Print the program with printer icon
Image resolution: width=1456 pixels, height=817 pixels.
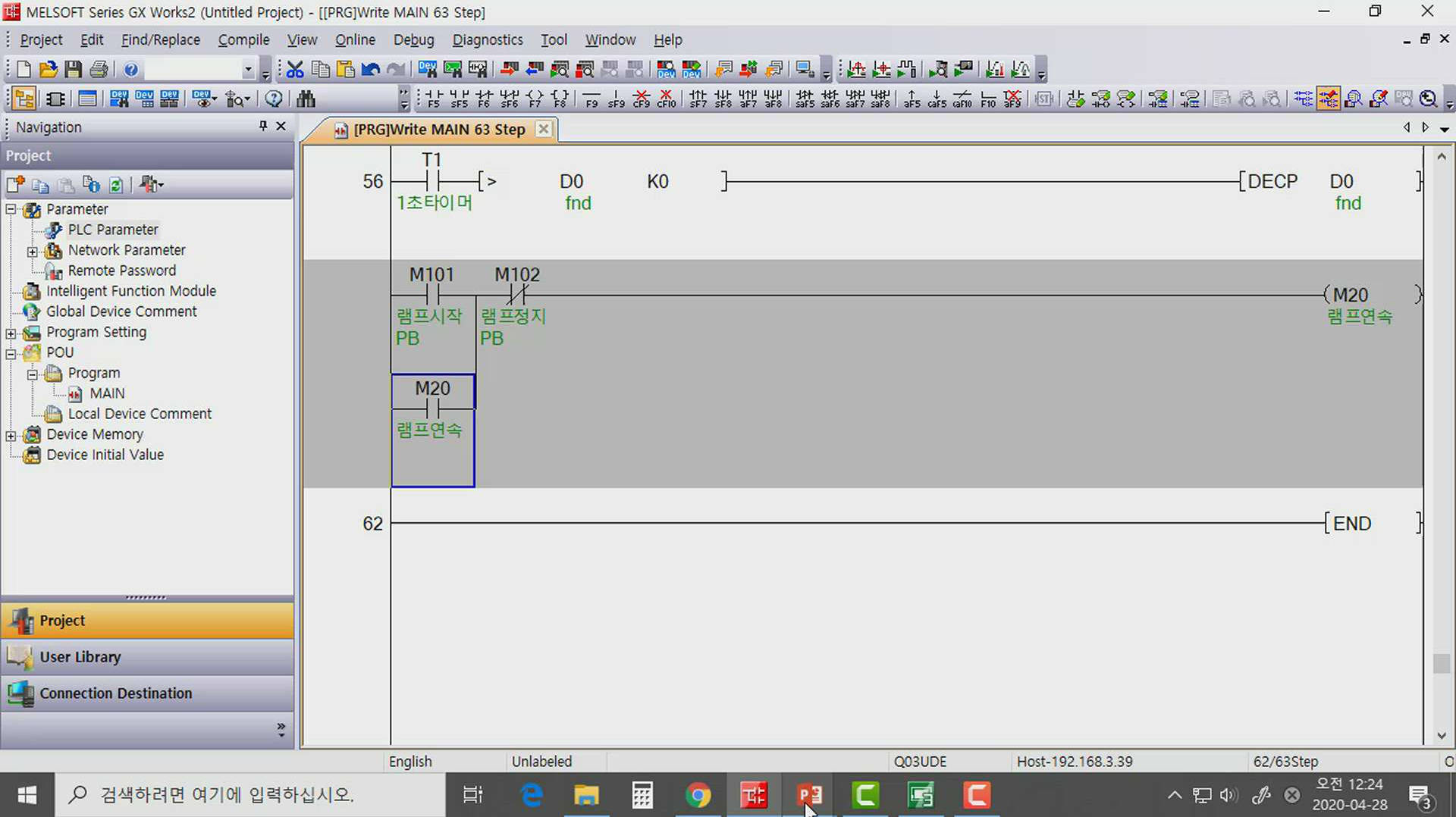tap(99, 70)
